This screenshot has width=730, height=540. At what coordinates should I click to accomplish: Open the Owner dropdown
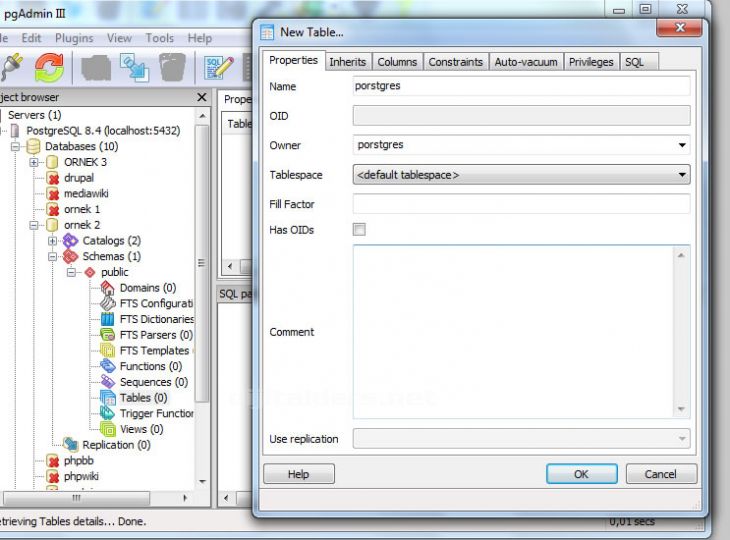pyautogui.click(x=682, y=145)
